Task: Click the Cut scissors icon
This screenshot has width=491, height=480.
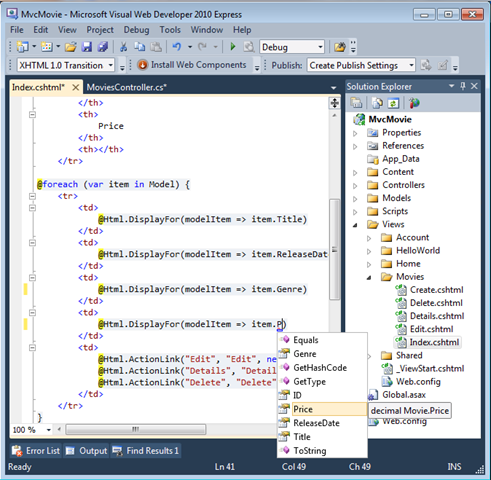Action: pyautogui.click(x=123, y=47)
